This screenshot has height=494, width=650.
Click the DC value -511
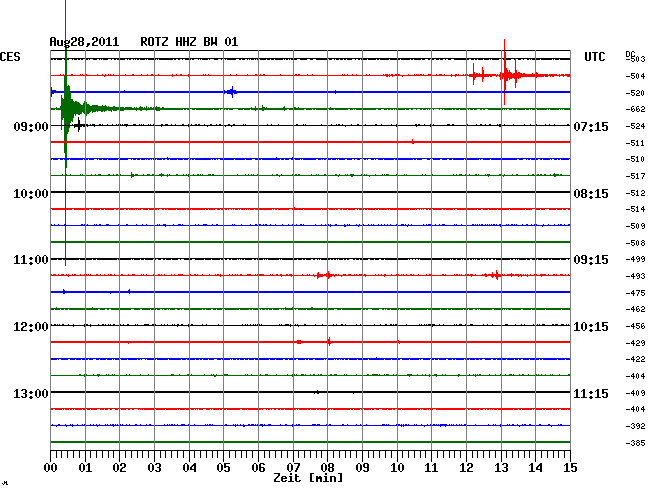pos(635,143)
